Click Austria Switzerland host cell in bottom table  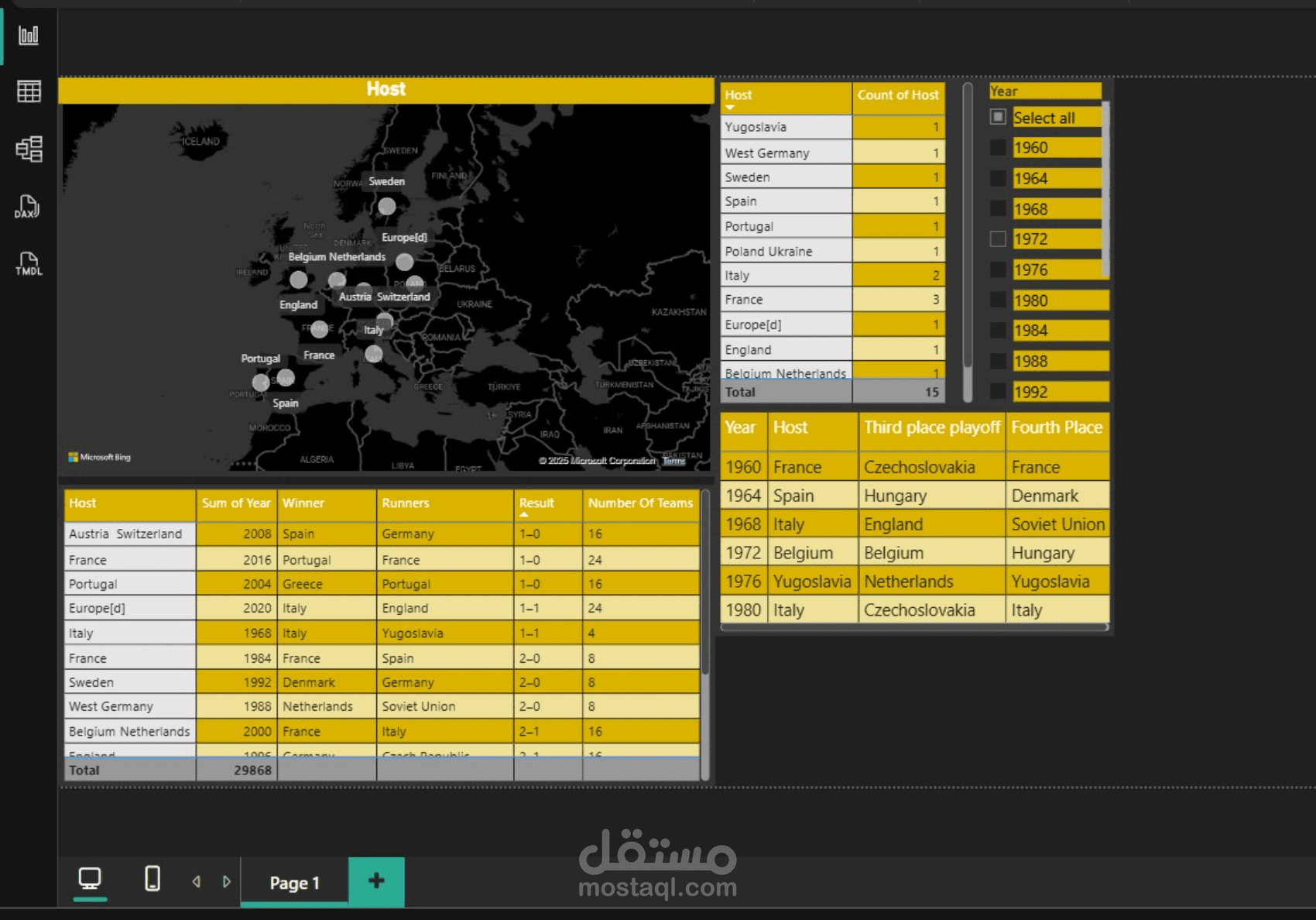point(130,534)
